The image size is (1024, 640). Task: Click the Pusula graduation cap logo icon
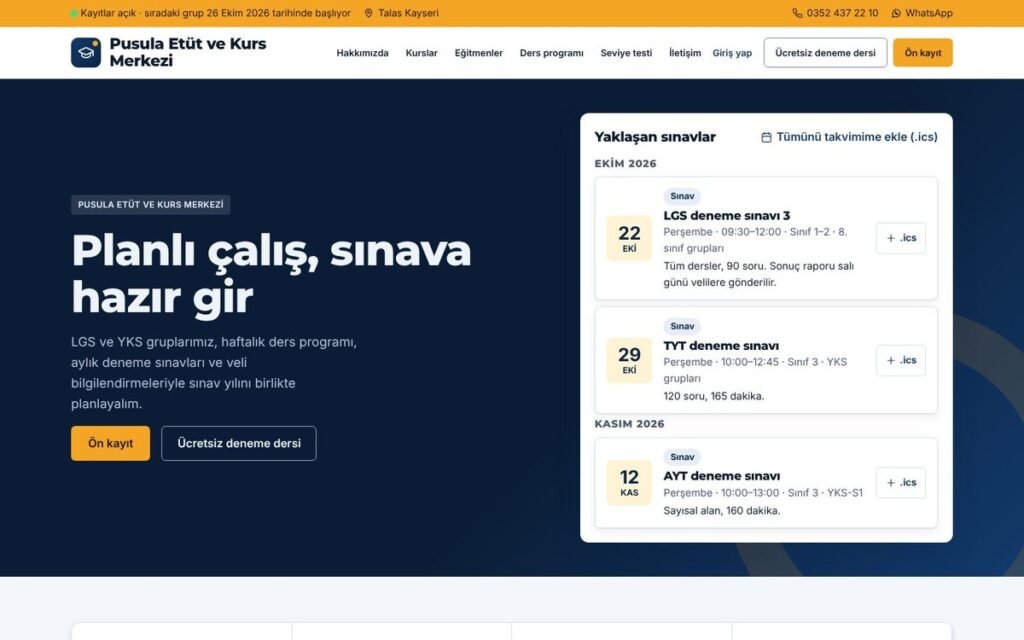(x=86, y=52)
